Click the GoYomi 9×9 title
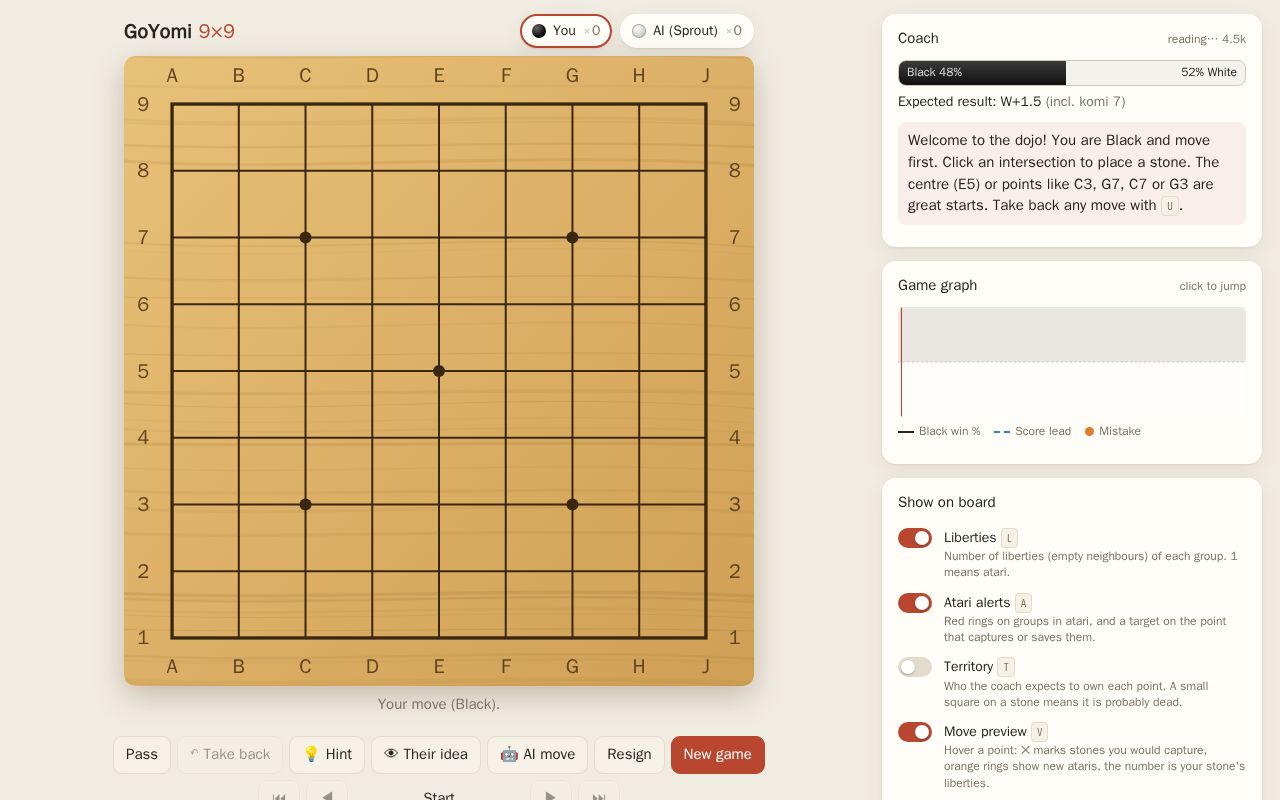The image size is (1280, 800). [x=179, y=31]
